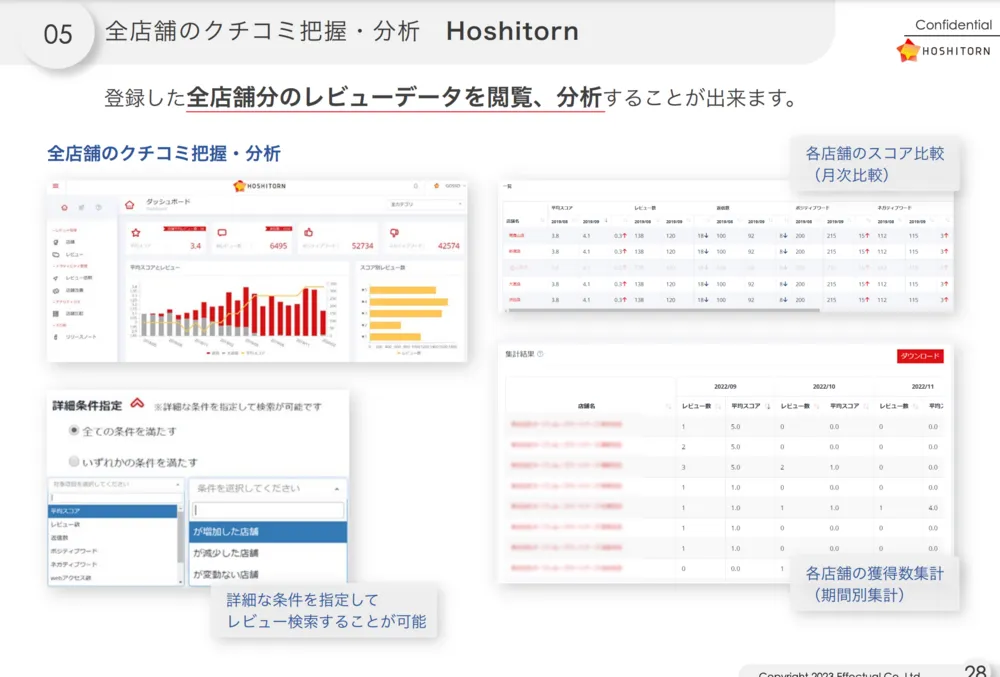Collapse 詳細条件指定 with the red chevron
Screen dimensions: 1000x677
[x=137, y=404]
